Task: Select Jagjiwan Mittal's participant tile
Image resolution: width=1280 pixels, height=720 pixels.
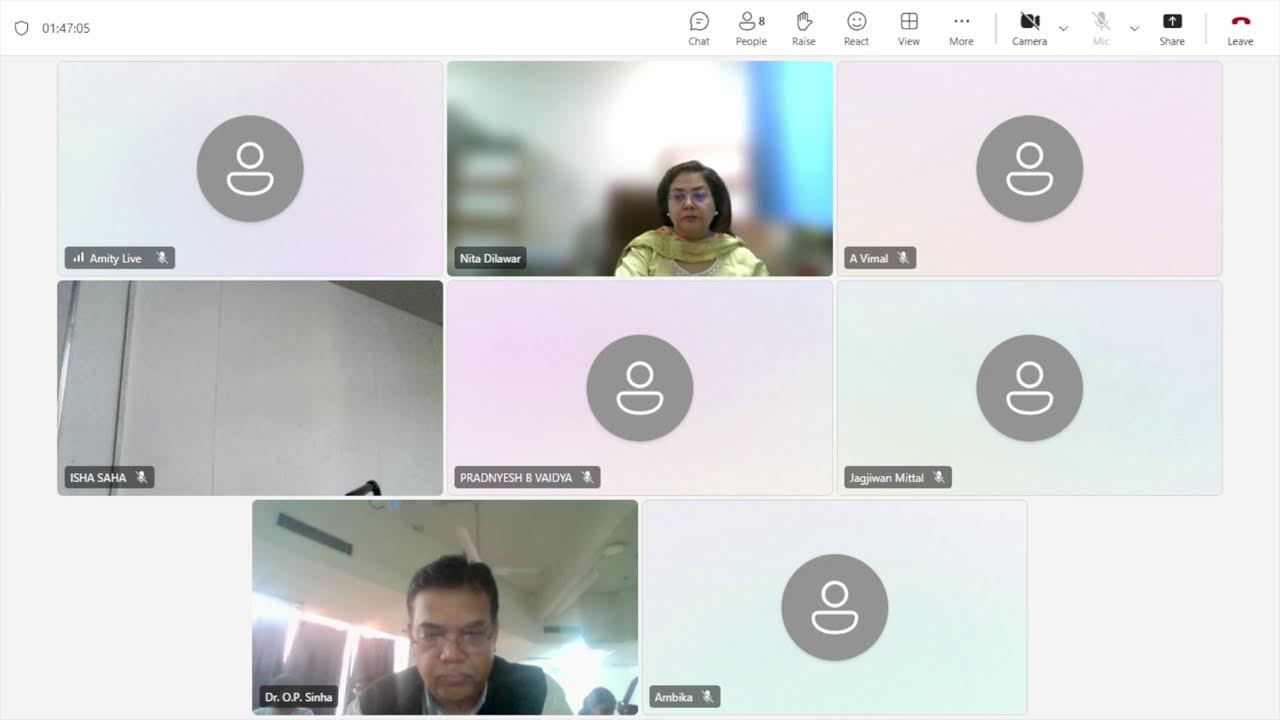Action: point(1029,388)
